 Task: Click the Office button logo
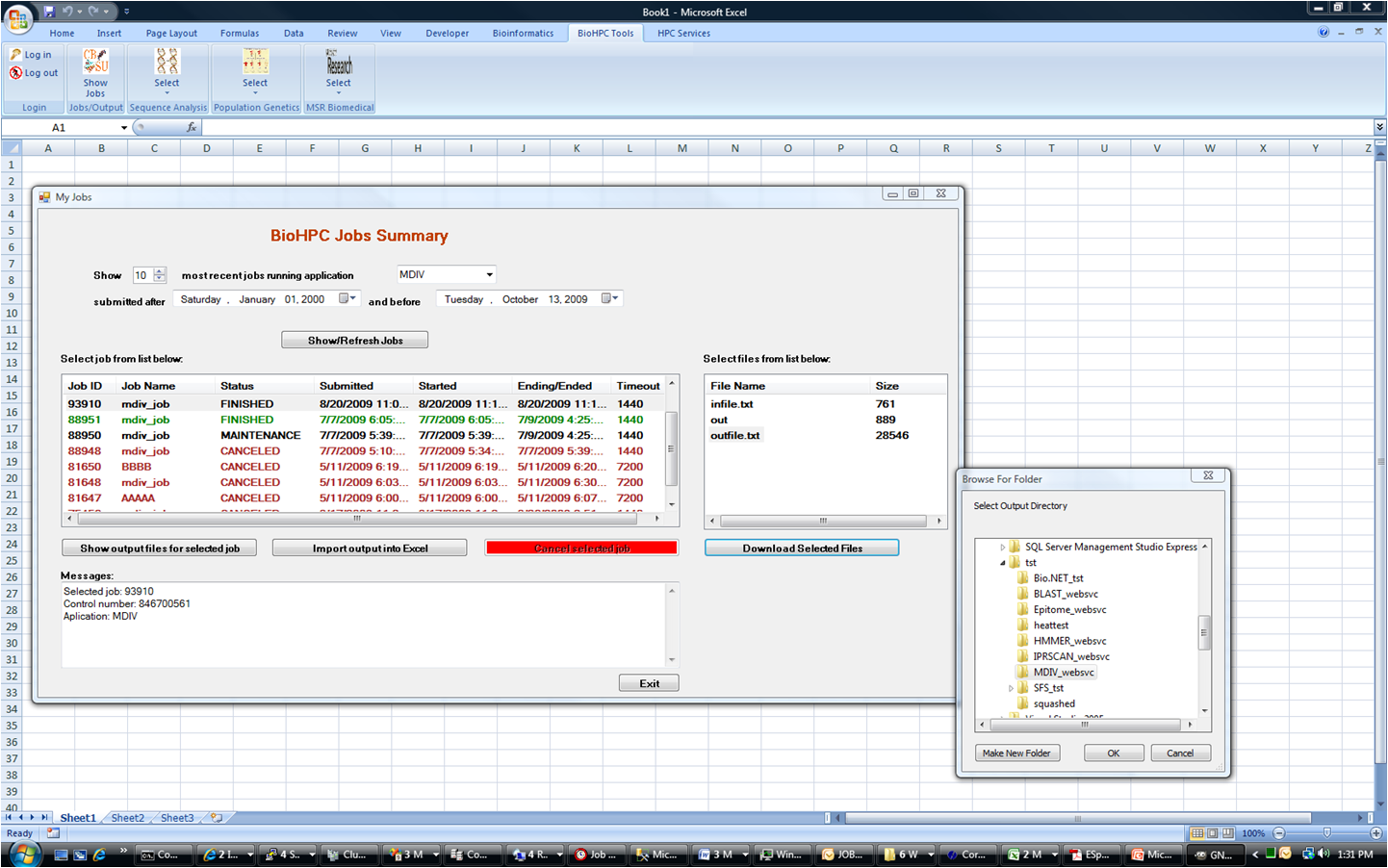point(17,18)
